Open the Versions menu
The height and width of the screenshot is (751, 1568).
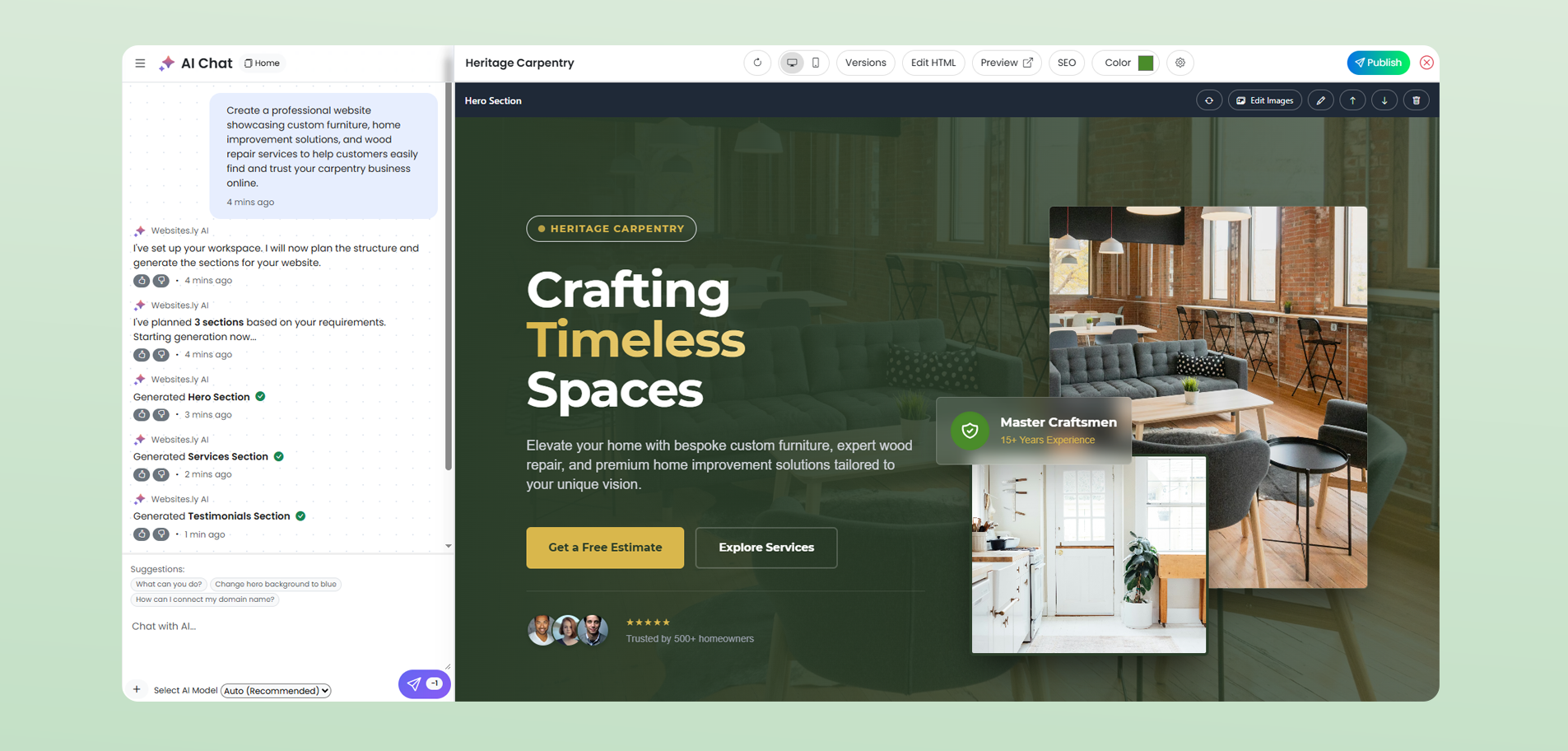pos(865,63)
